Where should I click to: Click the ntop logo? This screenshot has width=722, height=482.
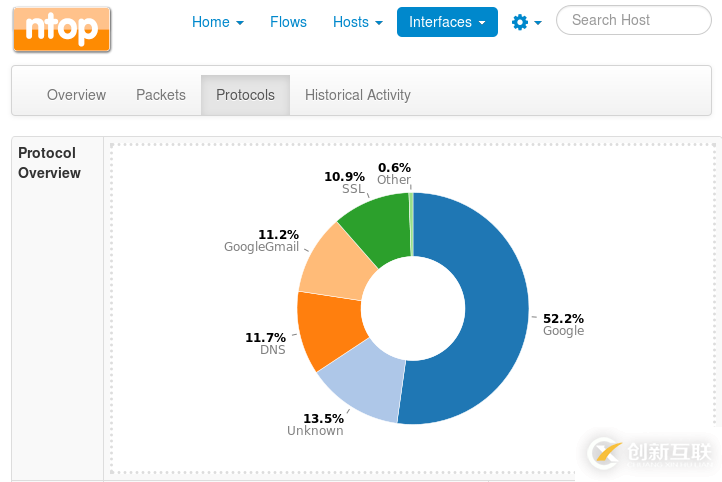[x=62, y=29]
